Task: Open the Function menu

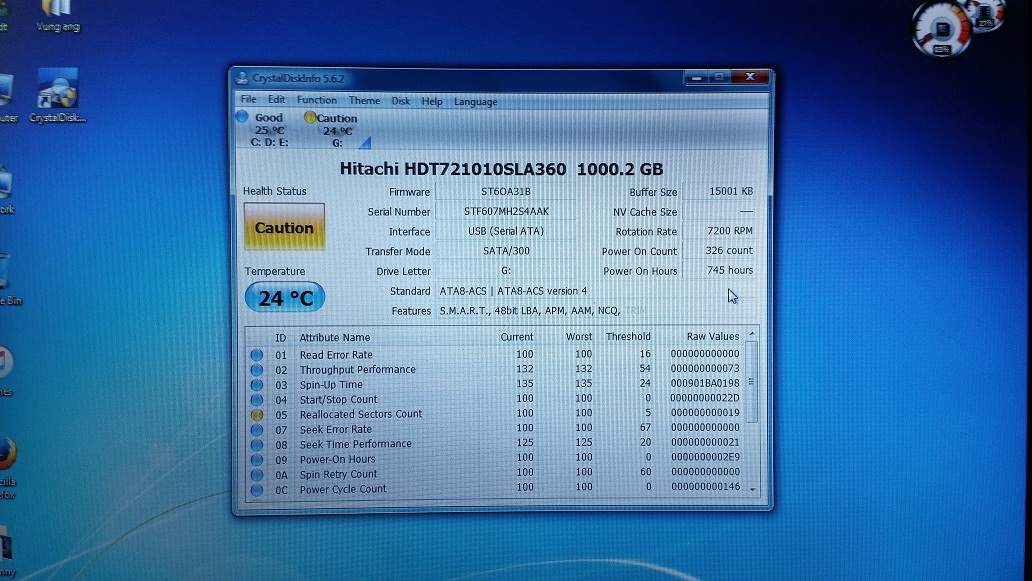Action: 317,100
